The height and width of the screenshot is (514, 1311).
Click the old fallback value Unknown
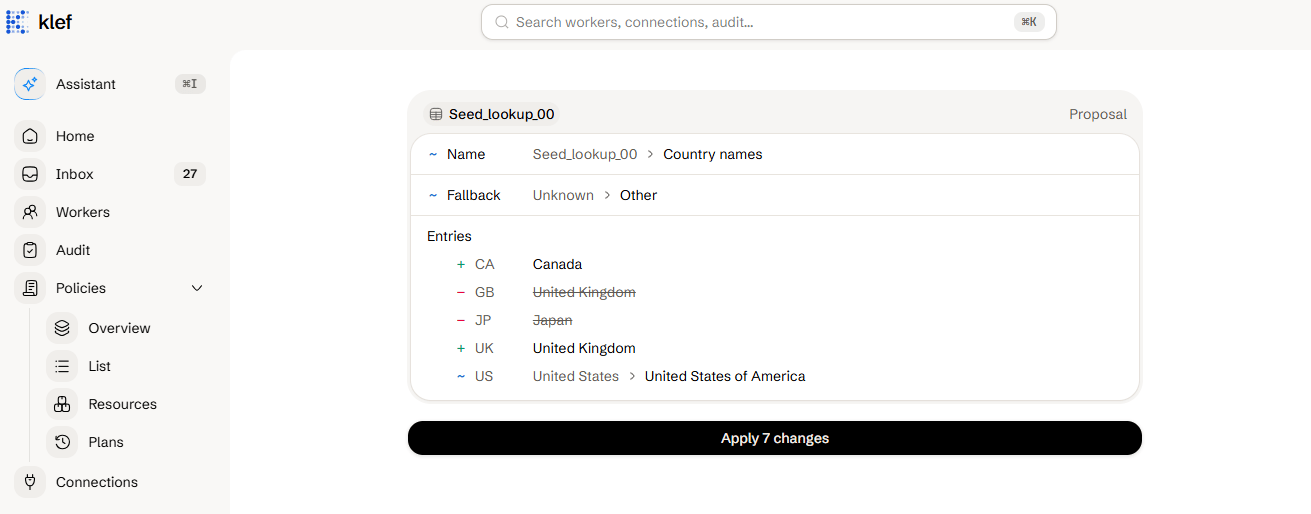563,195
